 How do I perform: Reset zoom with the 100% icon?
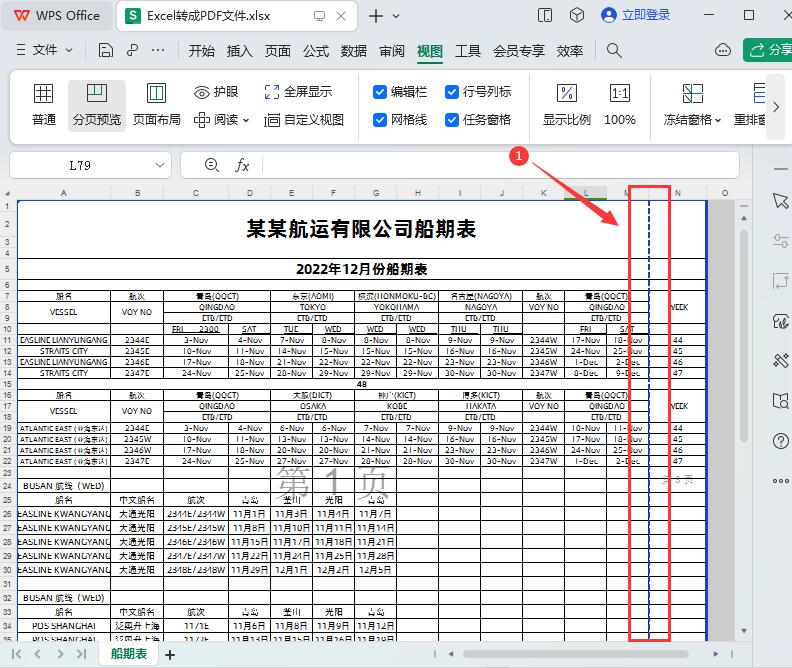(620, 94)
